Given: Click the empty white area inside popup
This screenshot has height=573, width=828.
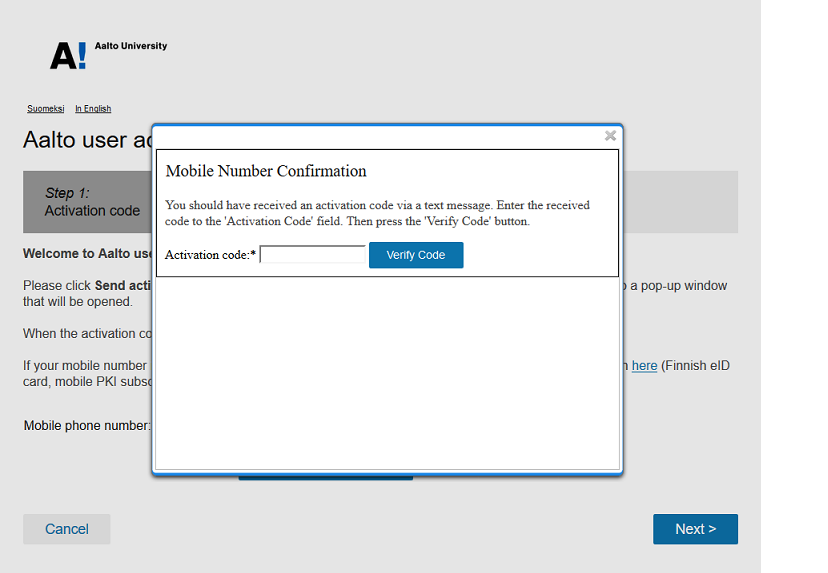Looking at the screenshot, I should pyautogui.click(x=387, y=370).
